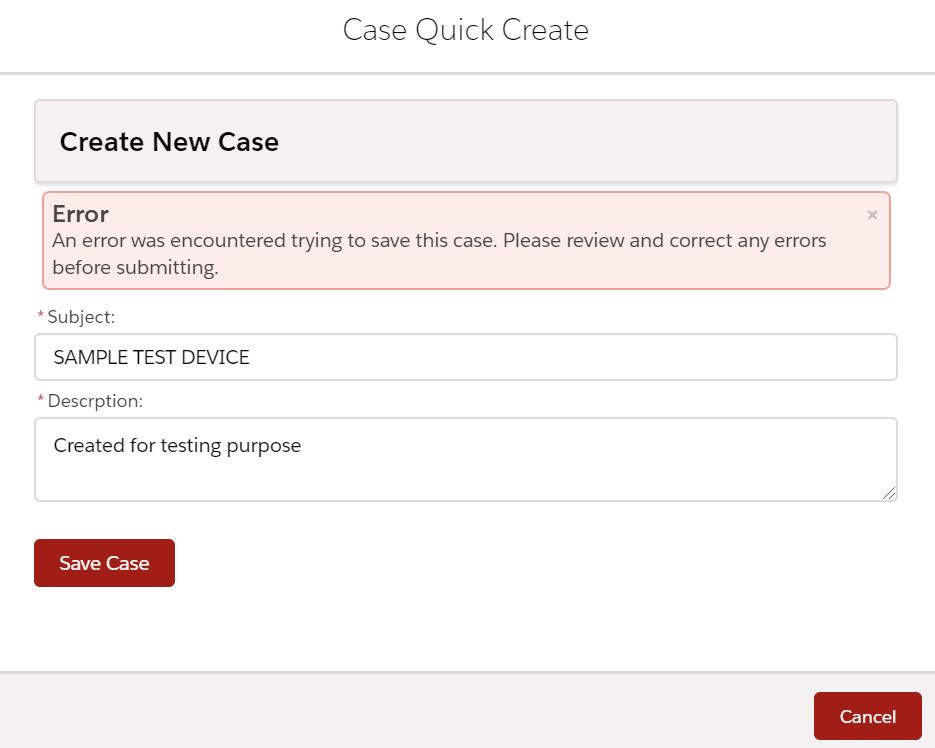Dismiss the error alert with the X icon
The image size is (935, 748).
tap(872, 215)
